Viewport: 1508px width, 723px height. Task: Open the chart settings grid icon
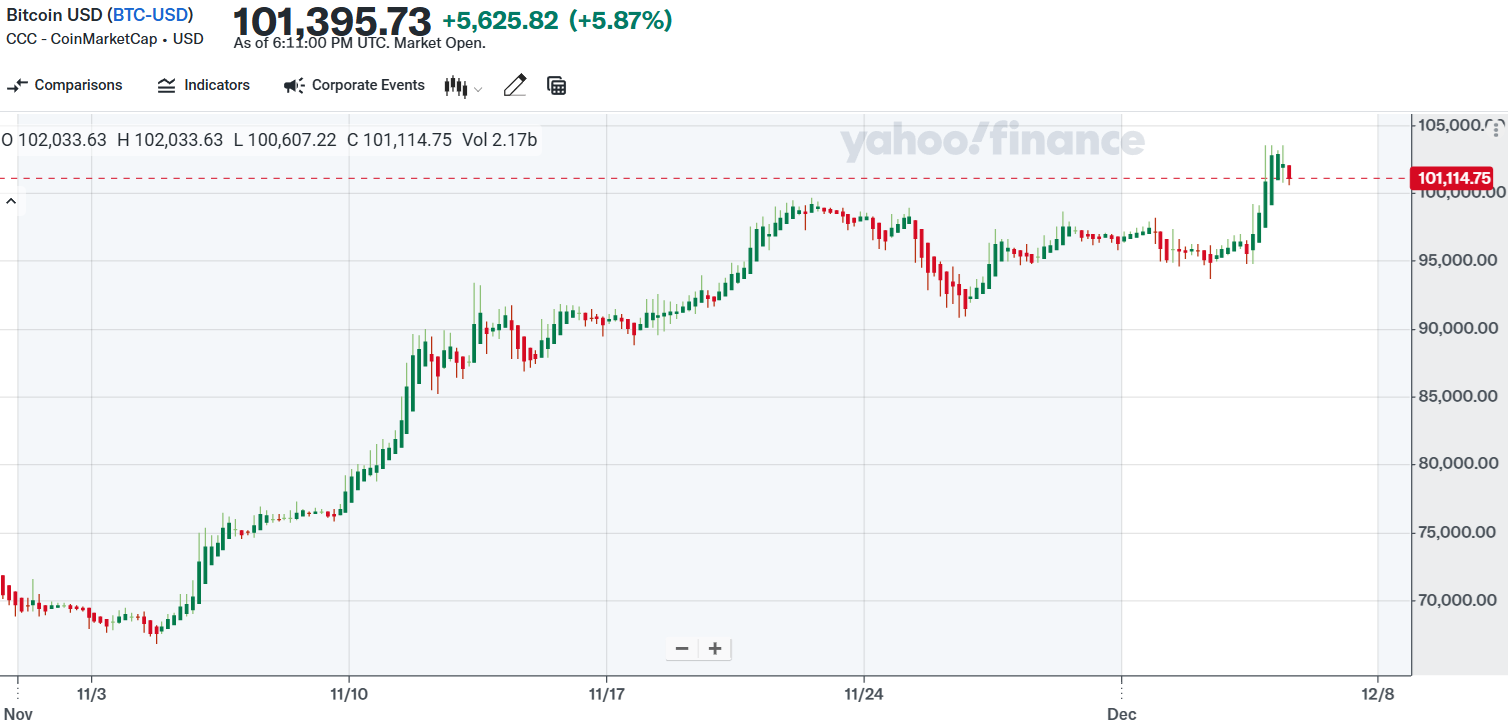point(557,85)
